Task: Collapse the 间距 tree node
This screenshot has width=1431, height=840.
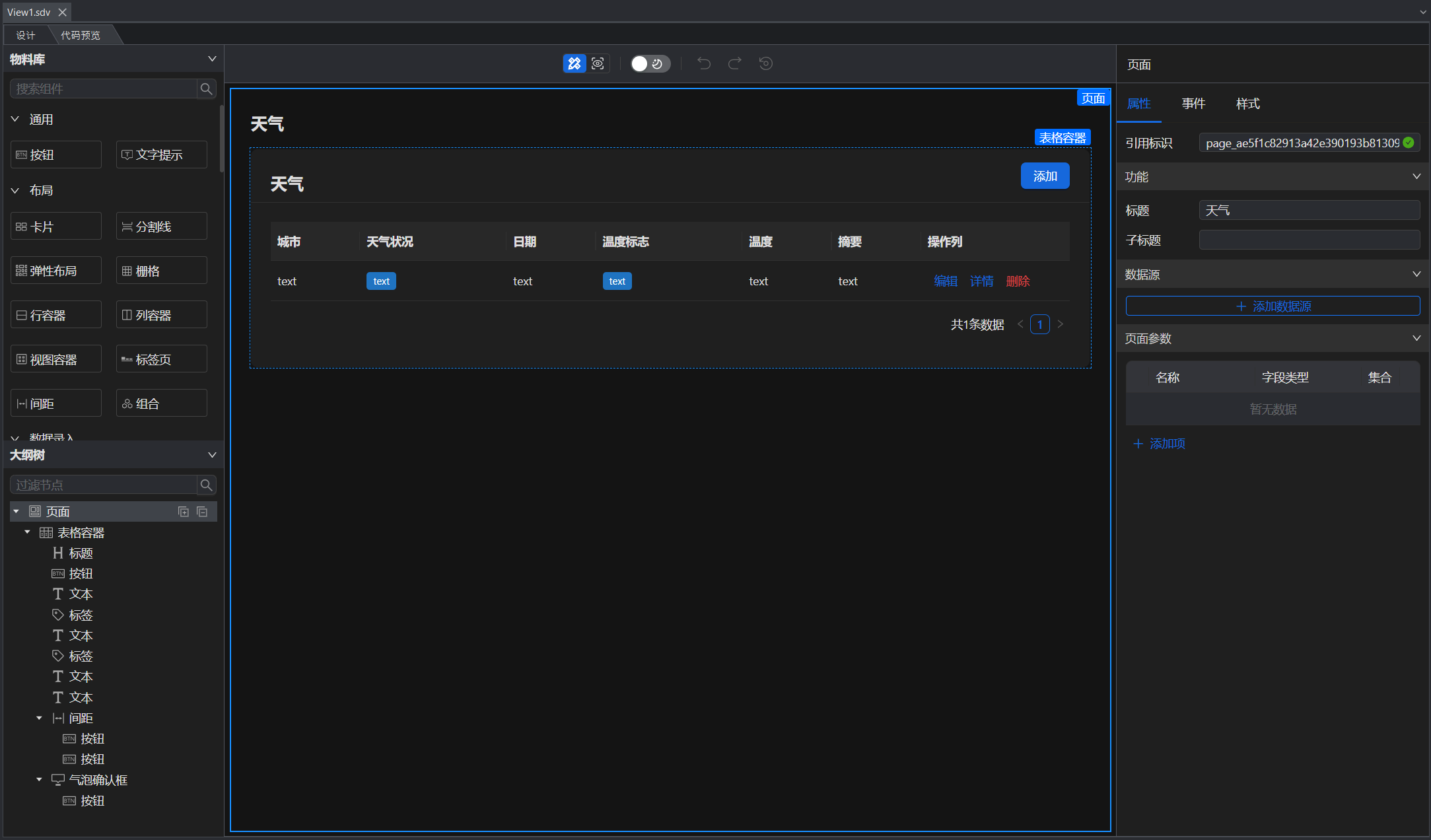Action: (x=40, y=718)
